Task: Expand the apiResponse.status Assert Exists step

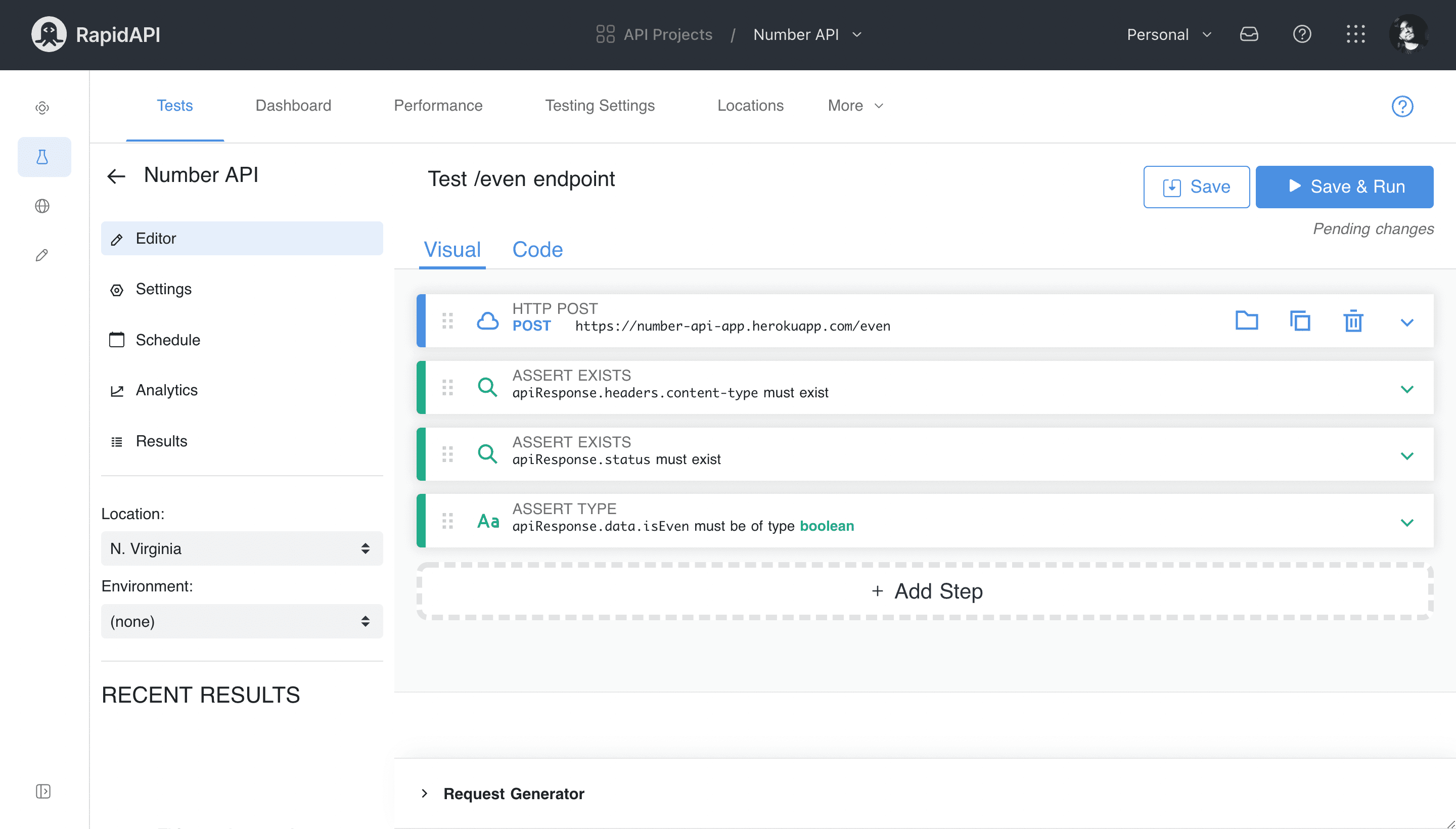Action: point(1406,455)
